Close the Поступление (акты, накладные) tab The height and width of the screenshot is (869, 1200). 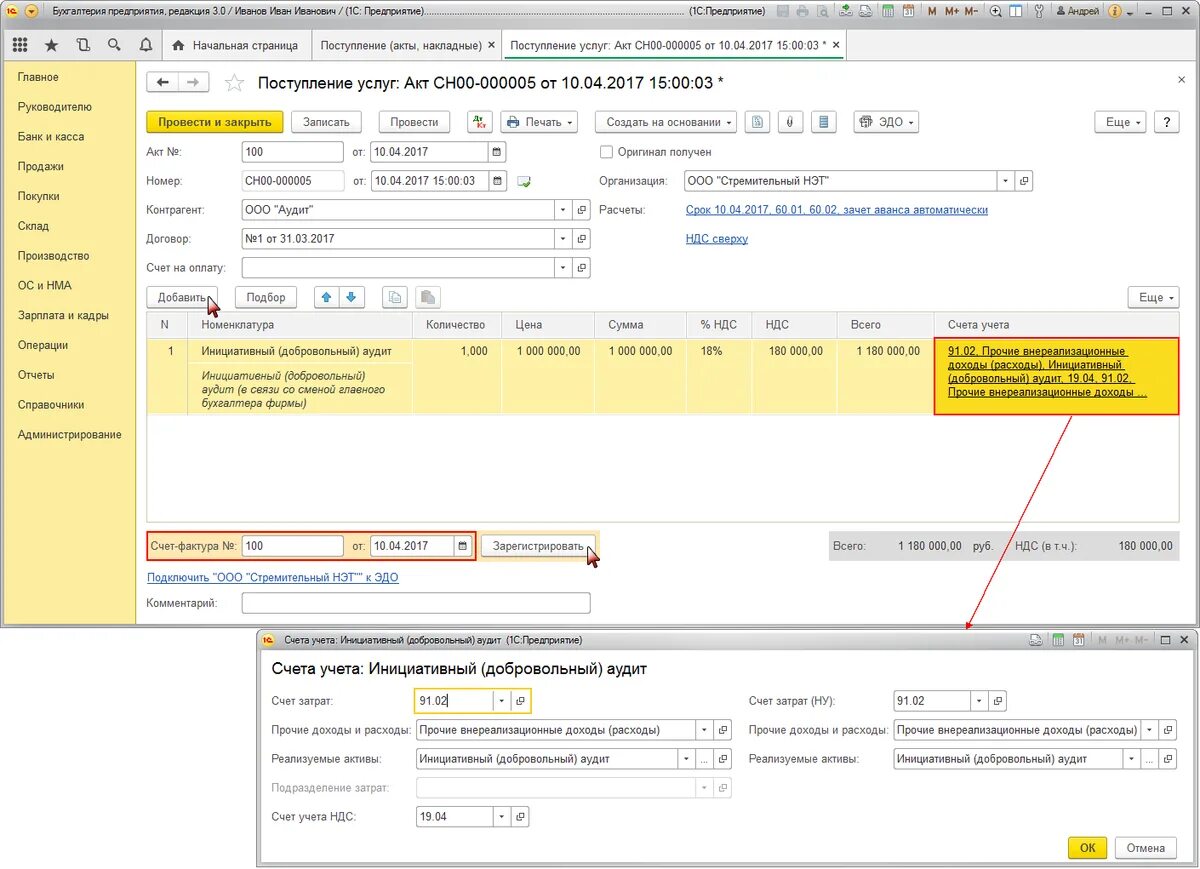point(490,46)
